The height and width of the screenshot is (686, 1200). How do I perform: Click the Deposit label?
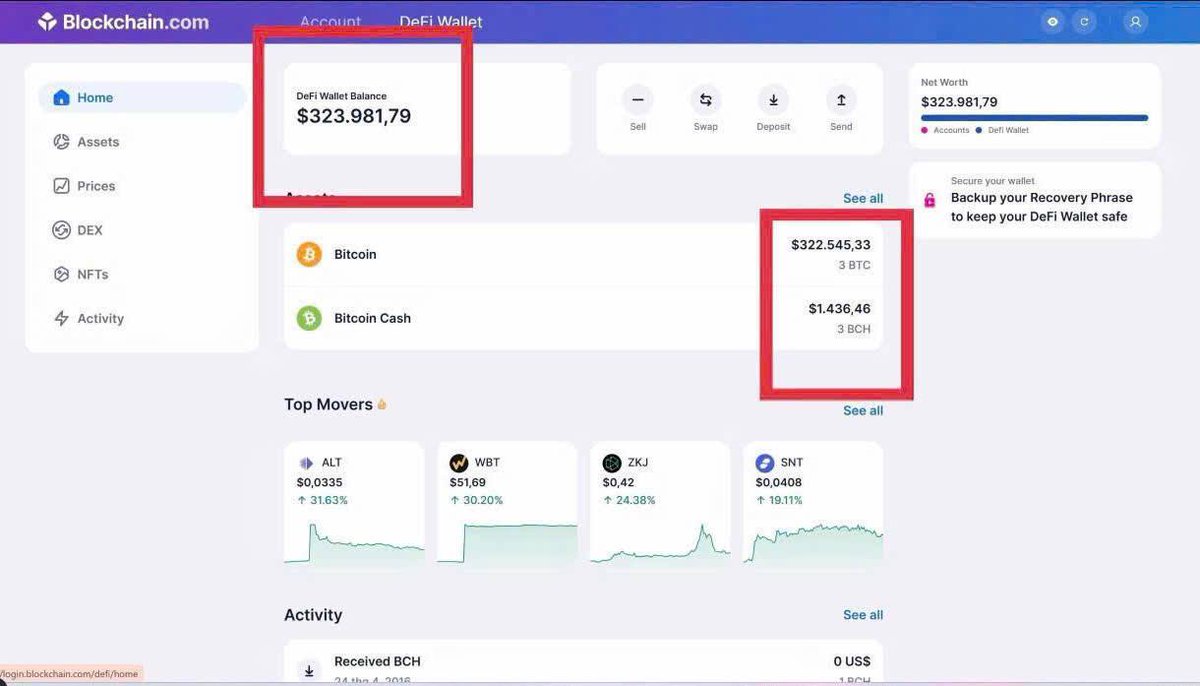coord(773,127)
